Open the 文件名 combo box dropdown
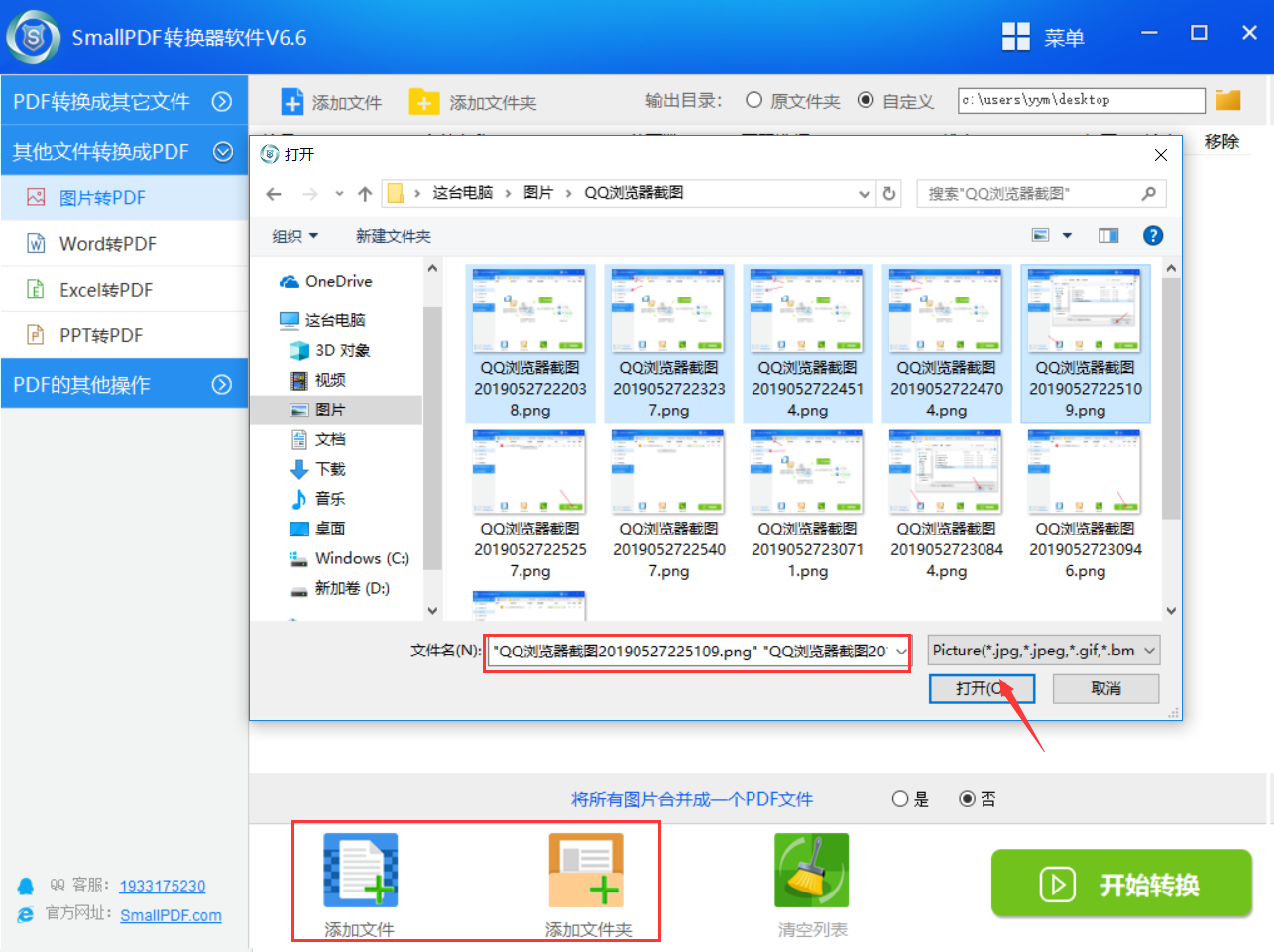The height and width of the screenshot is (952, 1274). (901, 652)
